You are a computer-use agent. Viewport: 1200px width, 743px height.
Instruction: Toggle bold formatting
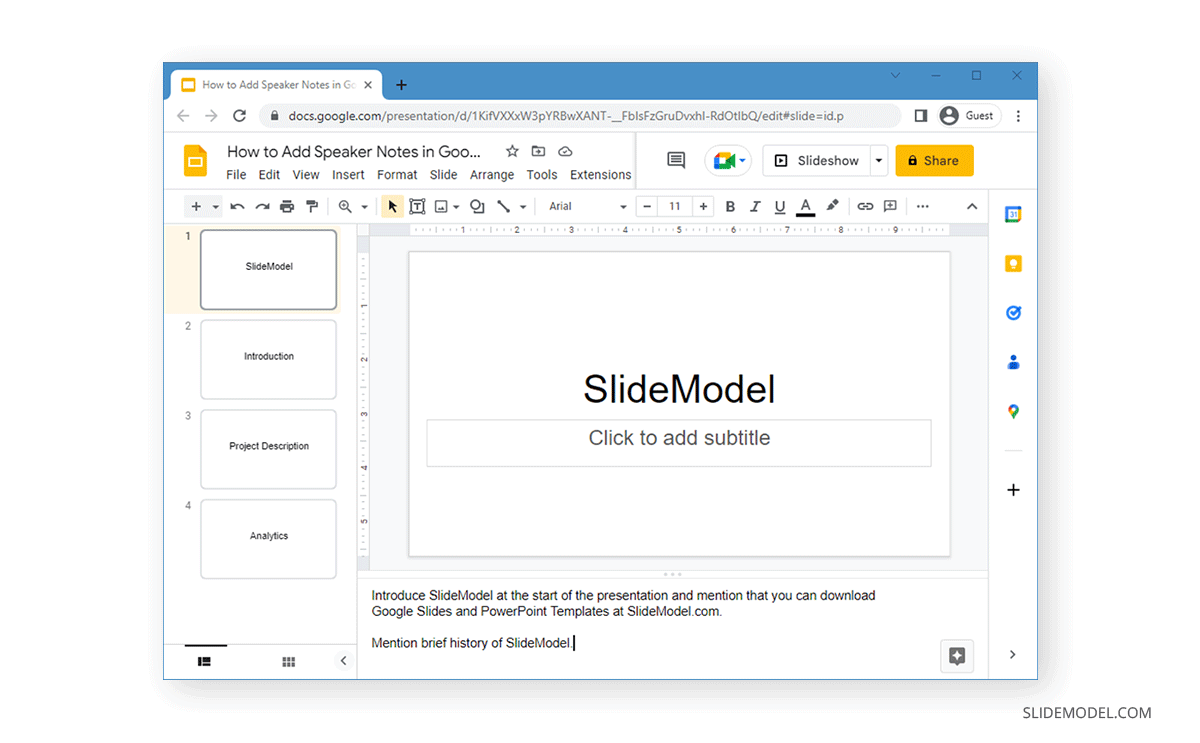pos(730,206)
